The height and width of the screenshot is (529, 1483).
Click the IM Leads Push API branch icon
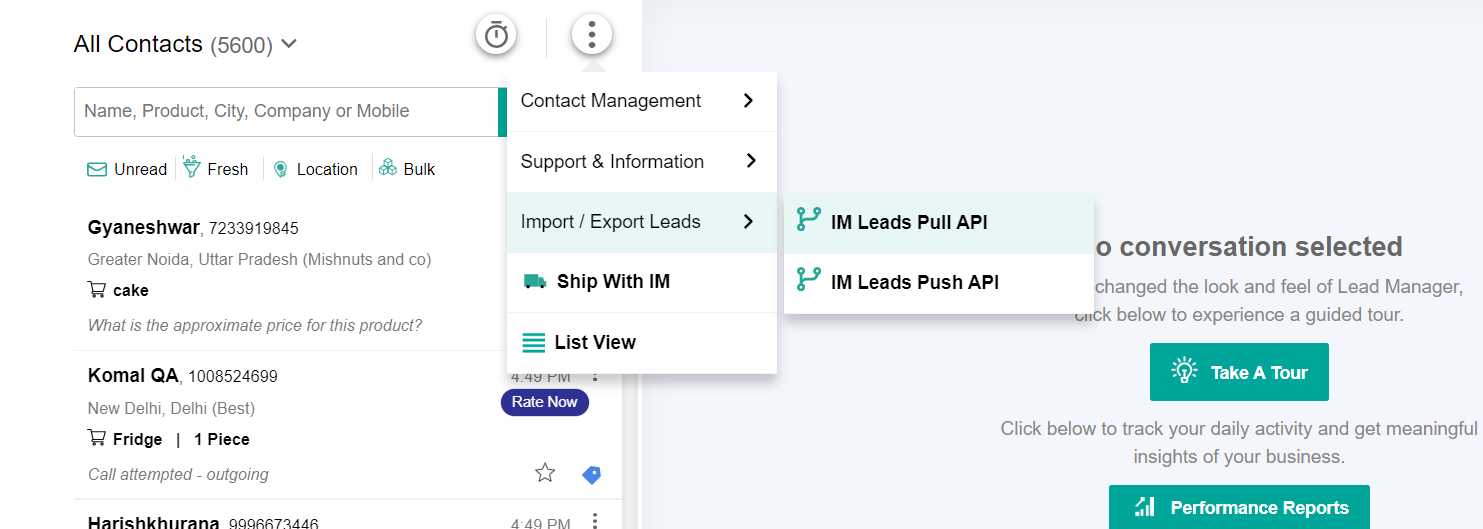pos(808,280)
